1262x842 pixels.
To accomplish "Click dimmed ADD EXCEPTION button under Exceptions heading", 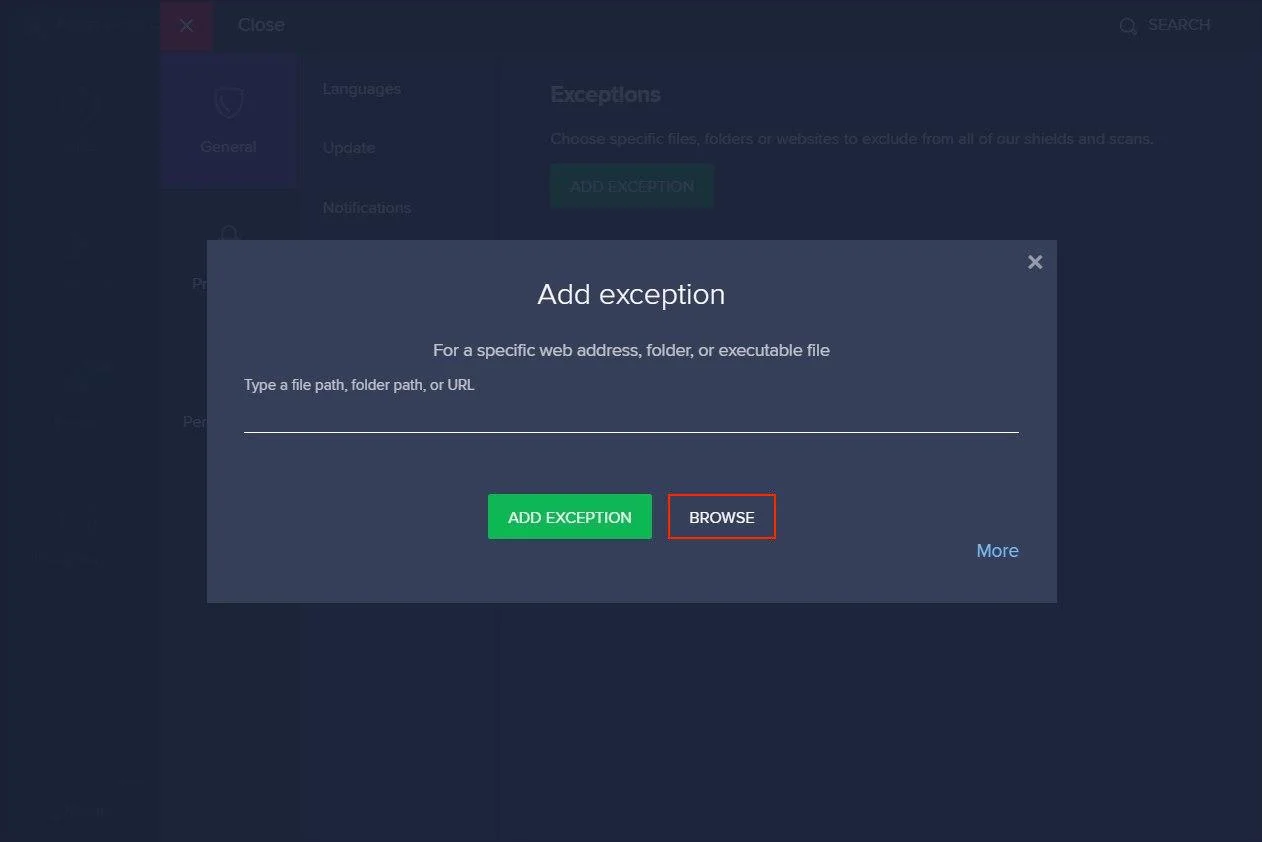I will (631, 187).
